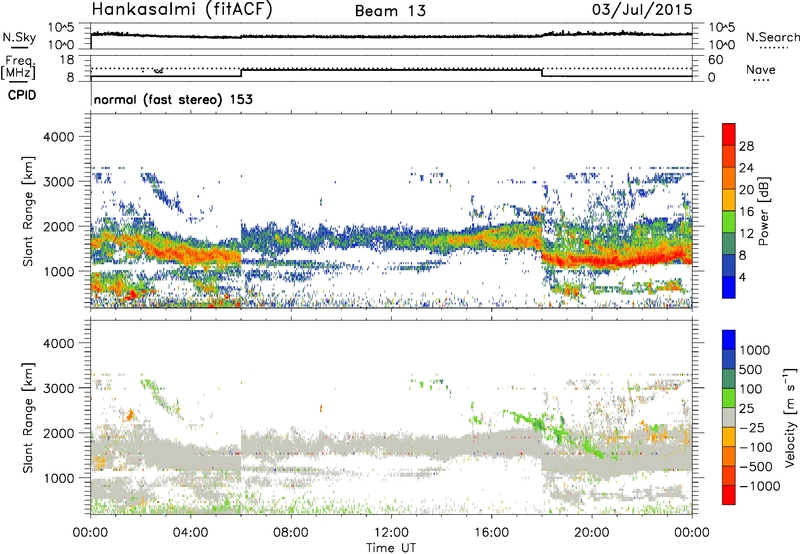Click the 4 tick on power colorbar
Viewport: 800px width, 554px height.
(x=742, y=277)
